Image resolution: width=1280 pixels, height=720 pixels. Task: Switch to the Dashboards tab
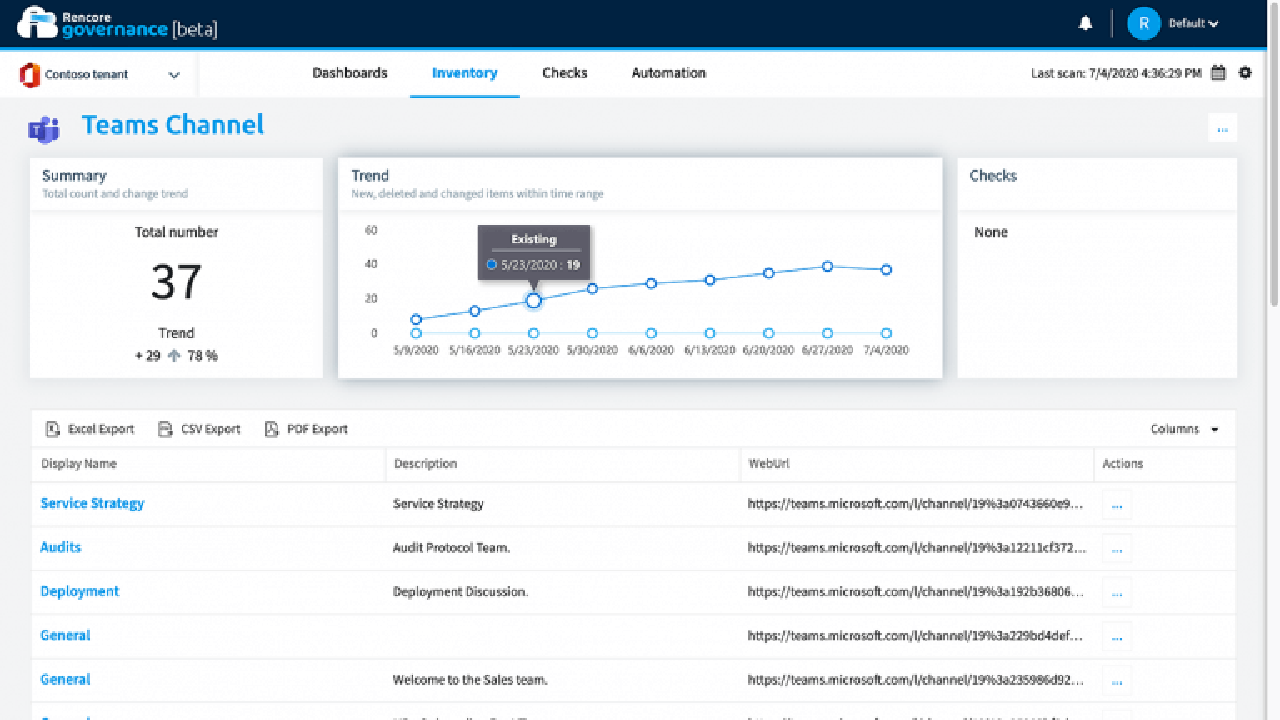349,73
